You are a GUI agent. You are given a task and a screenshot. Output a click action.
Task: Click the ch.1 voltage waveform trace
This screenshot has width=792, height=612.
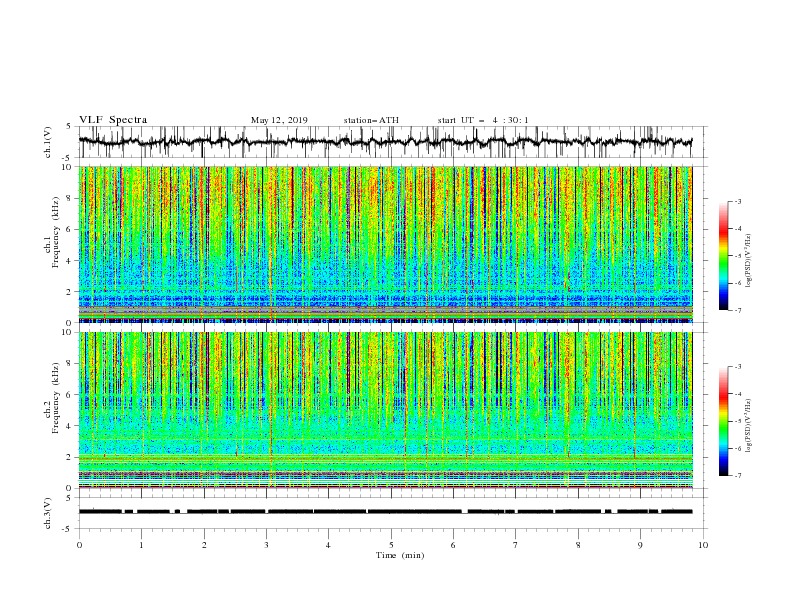385,141
